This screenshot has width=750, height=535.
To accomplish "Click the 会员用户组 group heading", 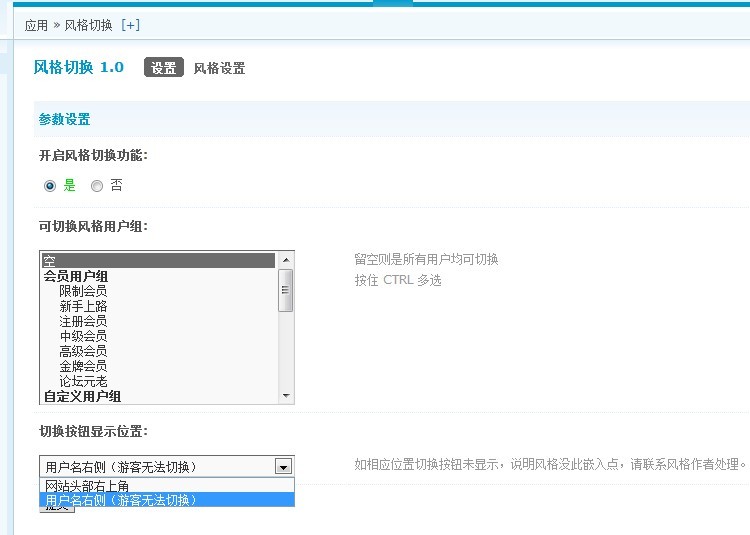I will click(x=76, y=276).
